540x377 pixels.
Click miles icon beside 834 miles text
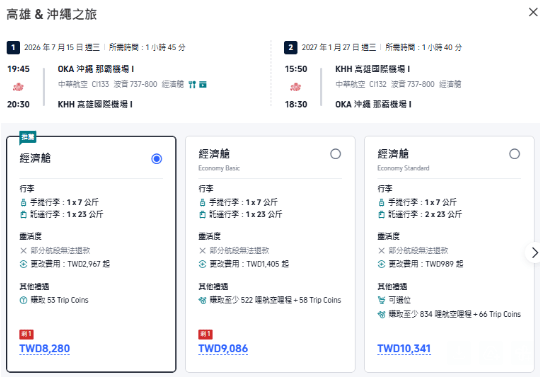tap(381, 314)
